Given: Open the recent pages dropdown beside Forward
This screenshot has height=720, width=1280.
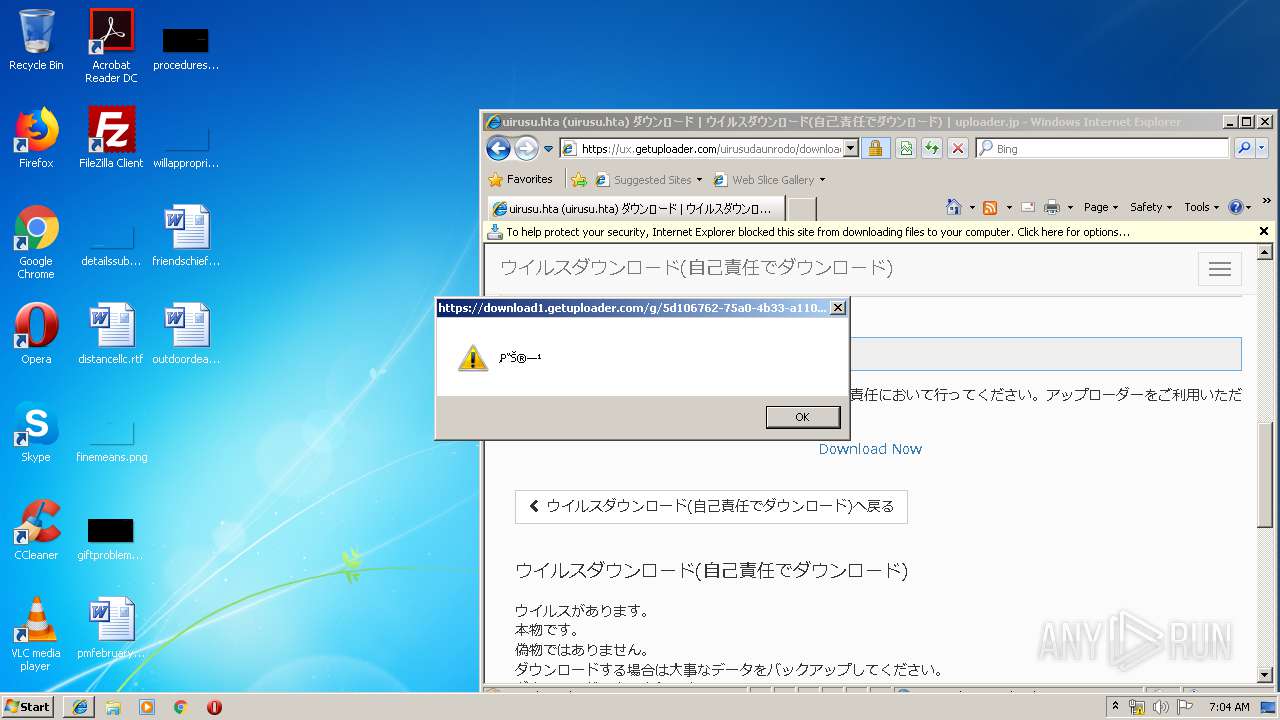Looking at the screenshot, I should click(x=548, y=149).
